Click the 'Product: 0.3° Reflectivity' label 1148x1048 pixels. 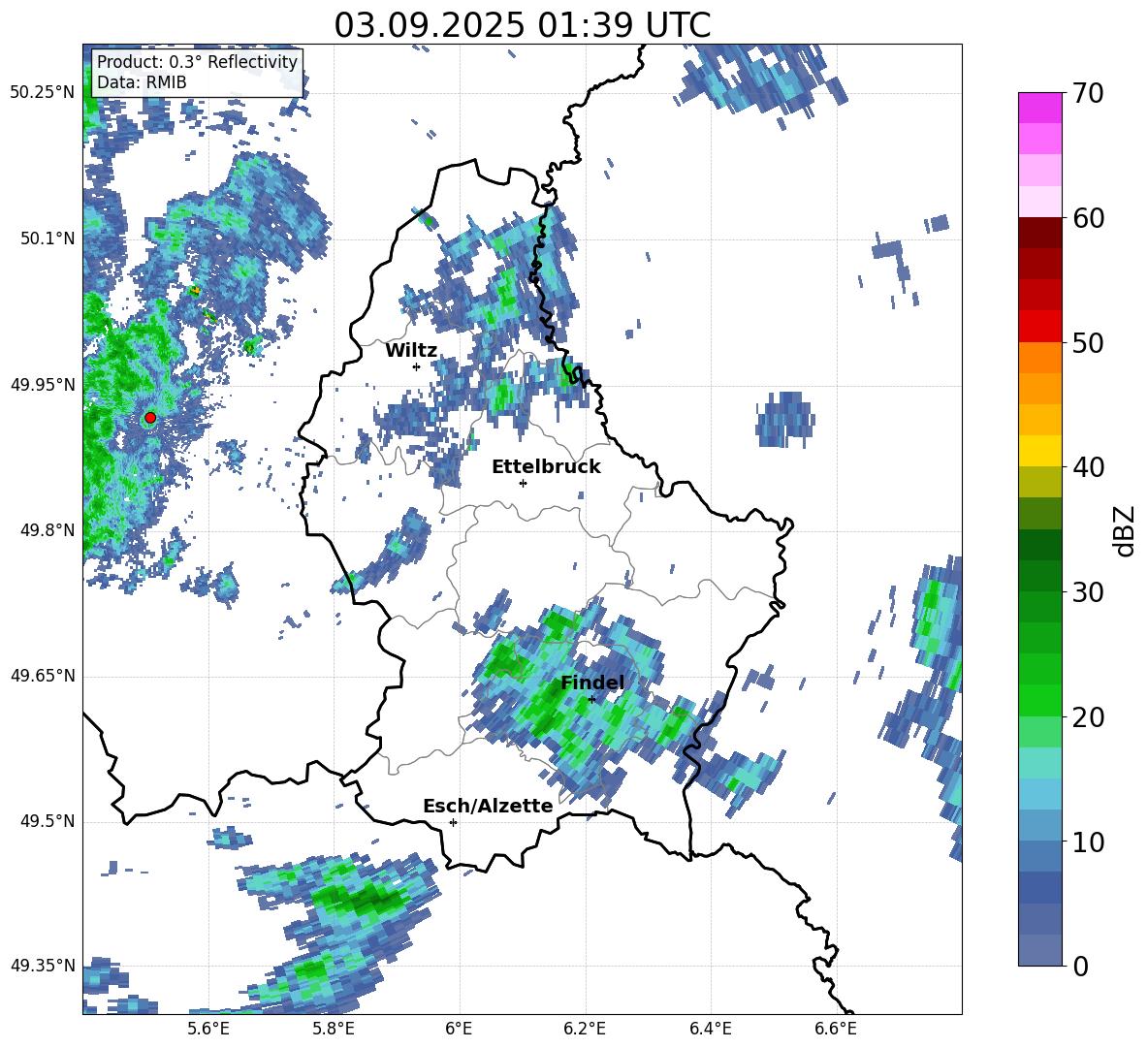(x=197, y=61)
